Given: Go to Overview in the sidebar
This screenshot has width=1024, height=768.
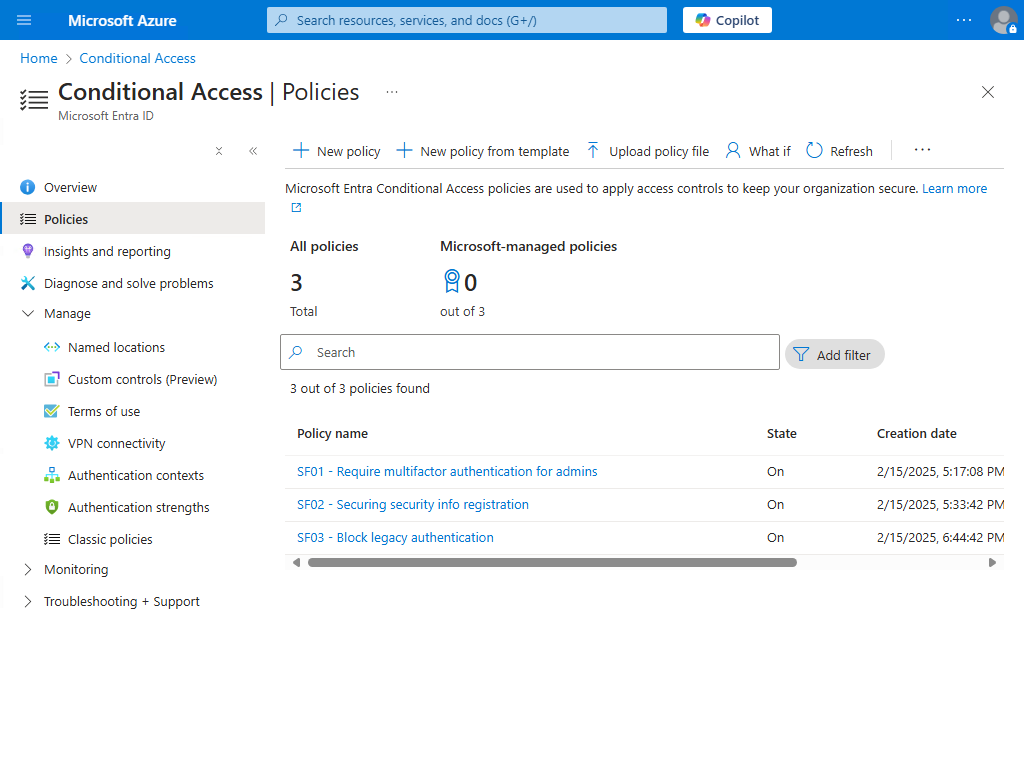Looking at the screenshot, I should (x=70, y=187).
